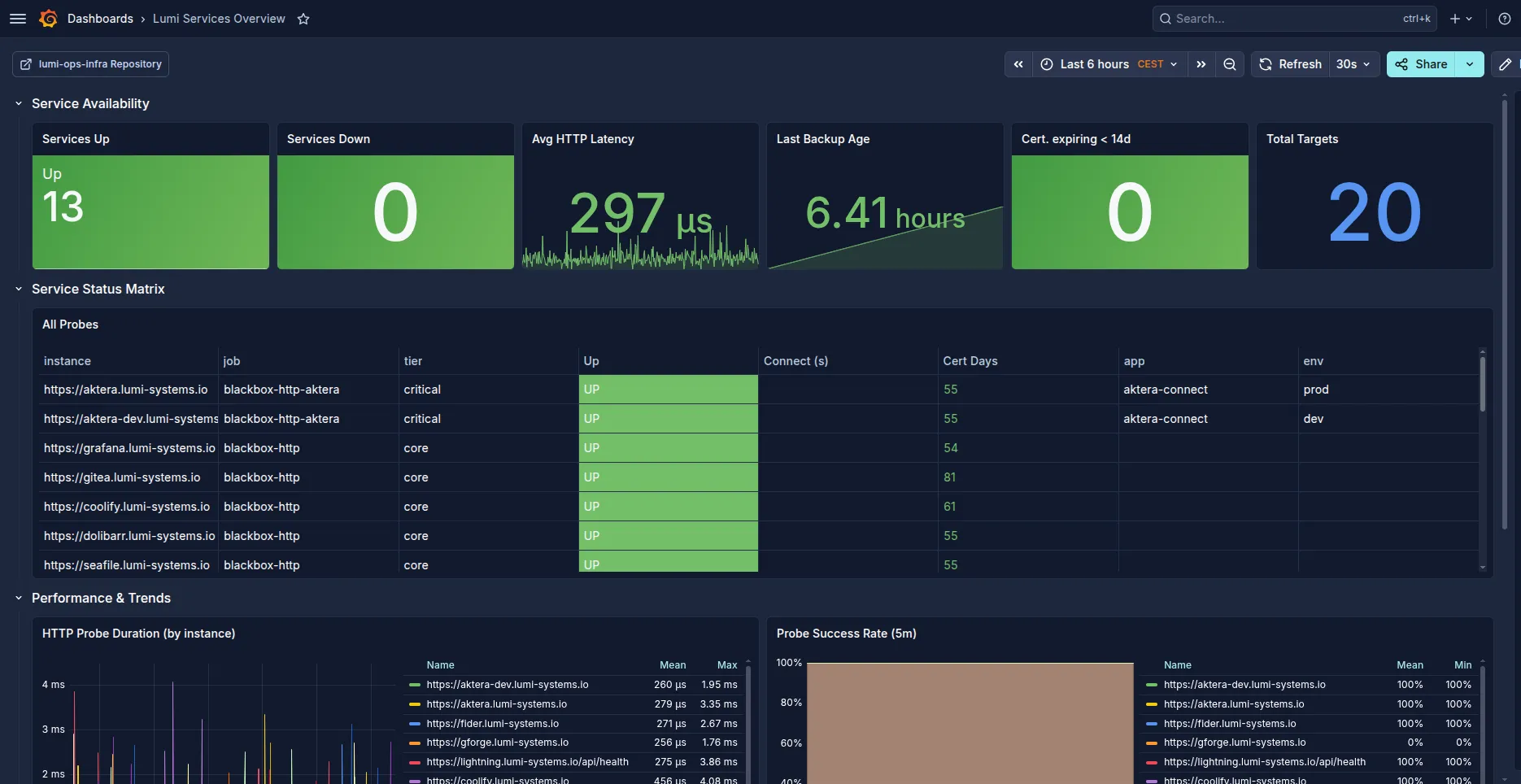Click the Total Targets panel title
This screenshot has width=1521, height=784.
pos(1302,139)
